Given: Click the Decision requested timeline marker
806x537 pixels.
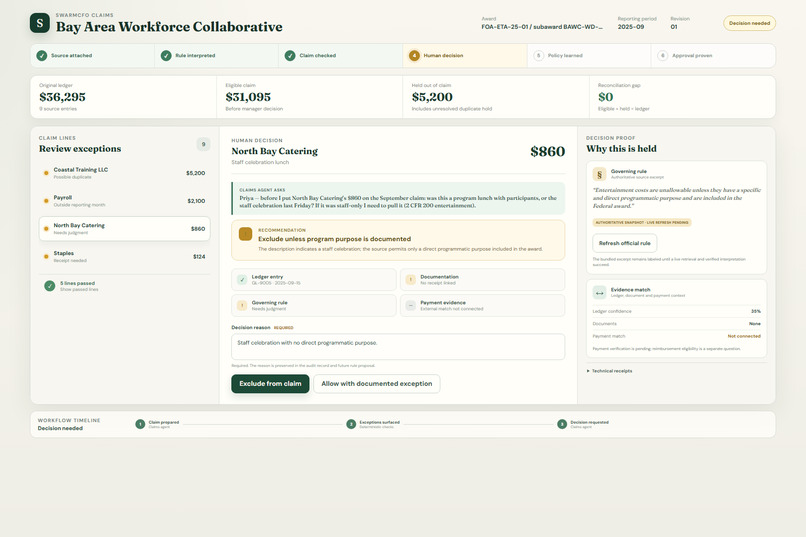Looking at the screenshot, I should 562,424.
